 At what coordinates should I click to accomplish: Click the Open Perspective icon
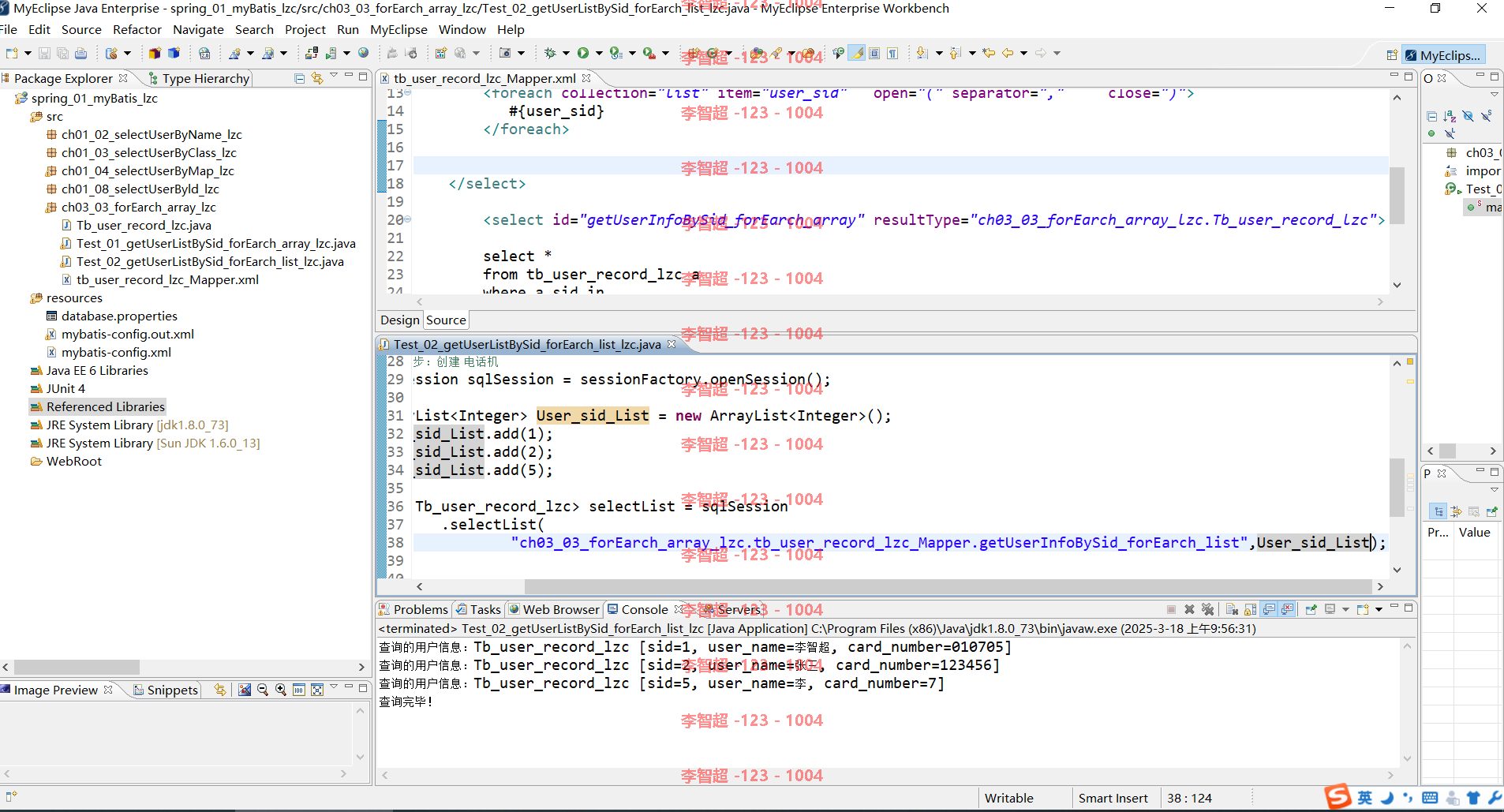[x=1392, y=55]
